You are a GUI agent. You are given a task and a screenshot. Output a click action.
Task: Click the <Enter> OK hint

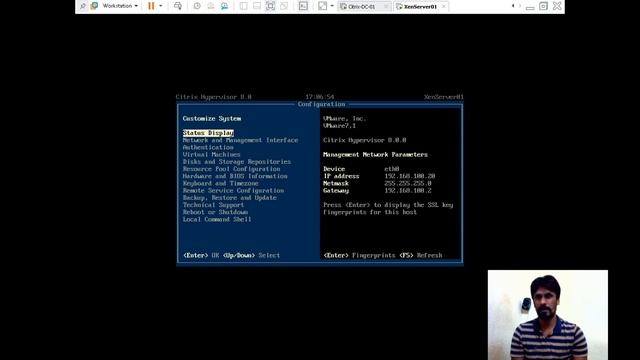(201, 255)
